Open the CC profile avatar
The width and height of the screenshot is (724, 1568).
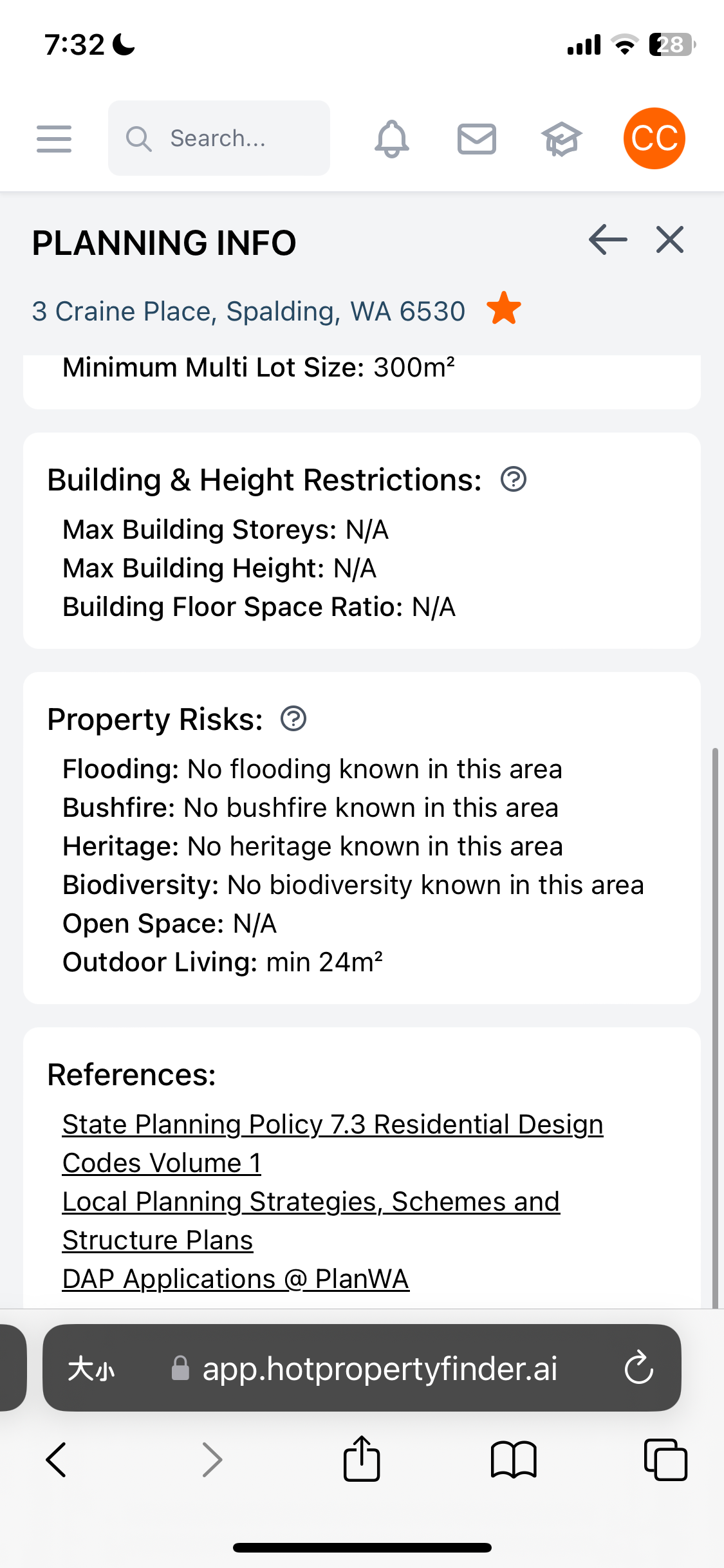654,138
